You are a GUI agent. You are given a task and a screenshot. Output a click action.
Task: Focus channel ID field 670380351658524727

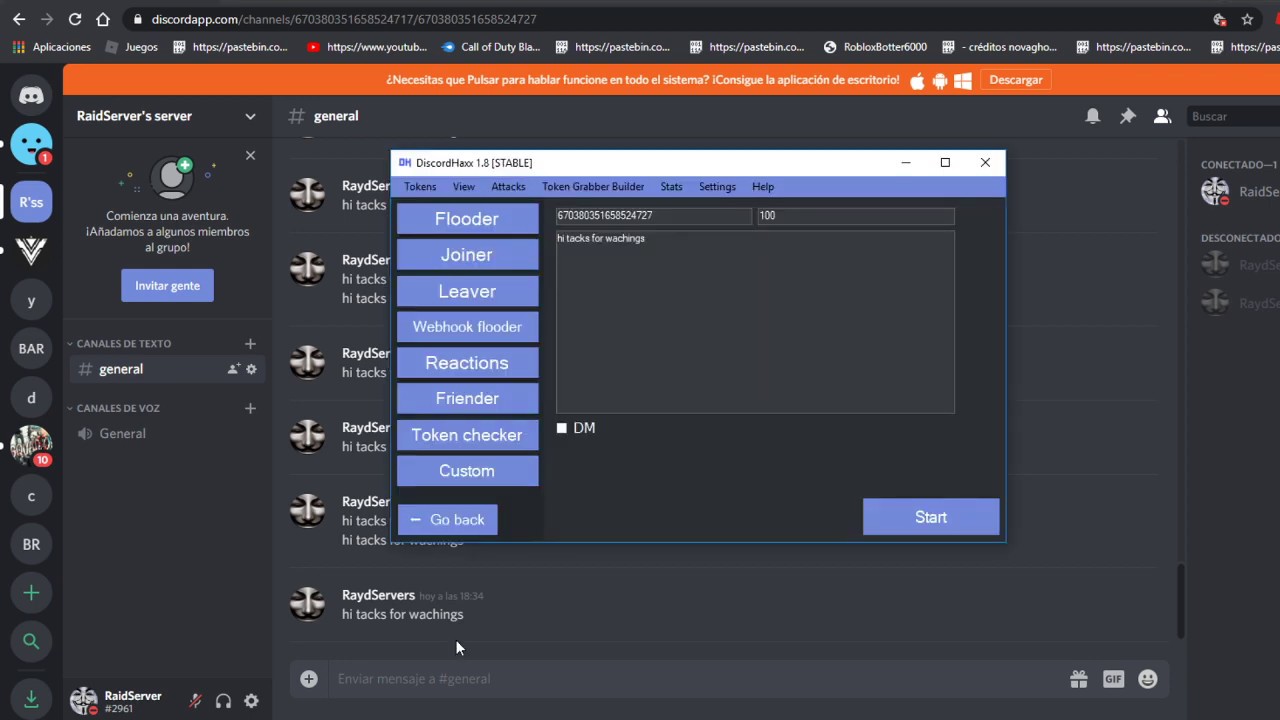click(x=653, y=216)
